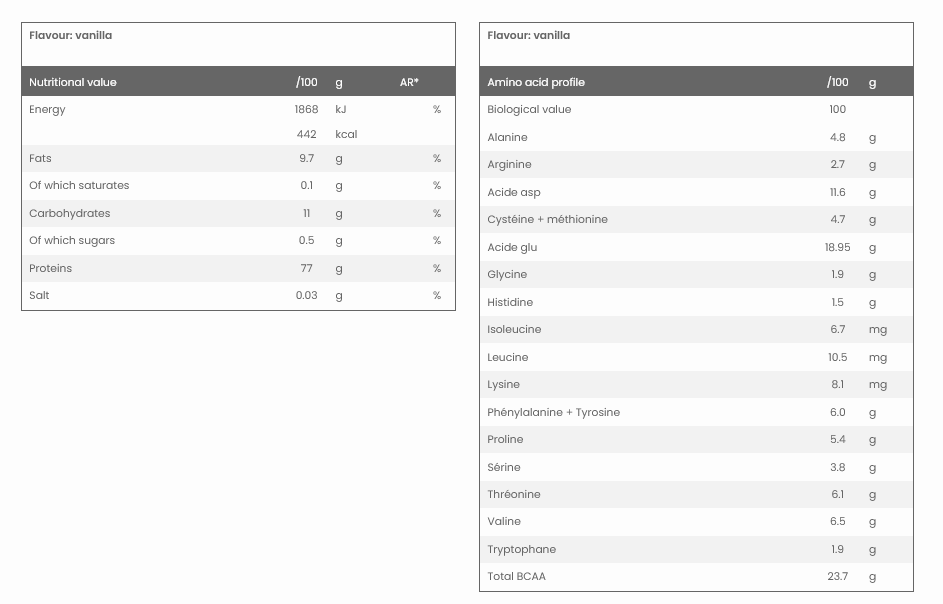This screenshot has height=604, width=943.
Task: Click the Cystéine + méthionine label
Action: pyautogui.click(x=547, y=219)
